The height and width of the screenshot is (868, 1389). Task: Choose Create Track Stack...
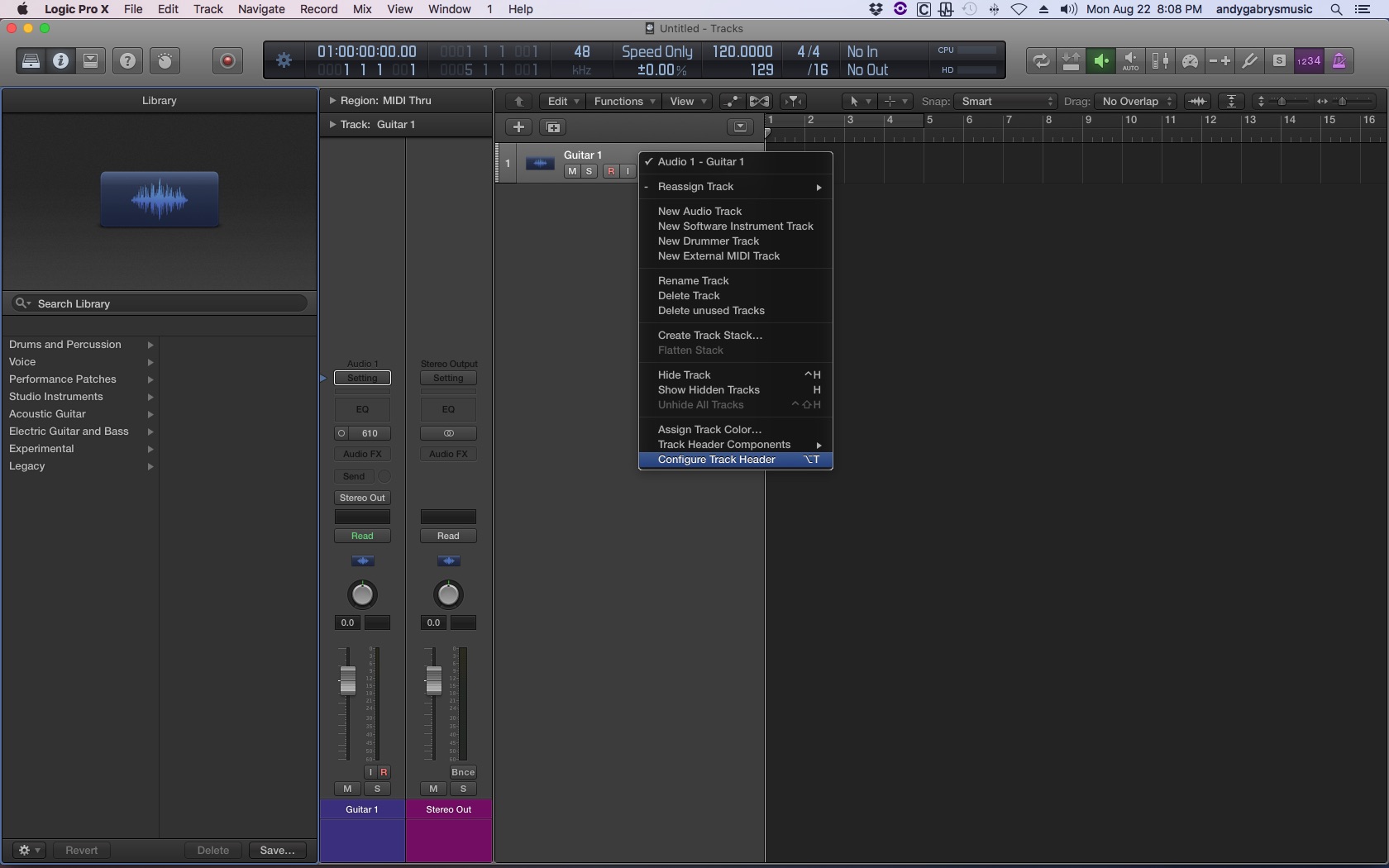pos(736,336)
